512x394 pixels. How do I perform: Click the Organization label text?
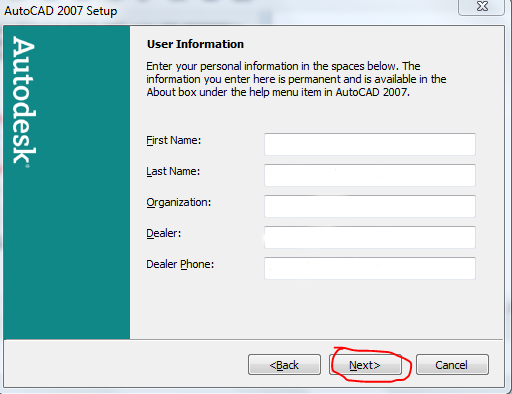[179, 202]
